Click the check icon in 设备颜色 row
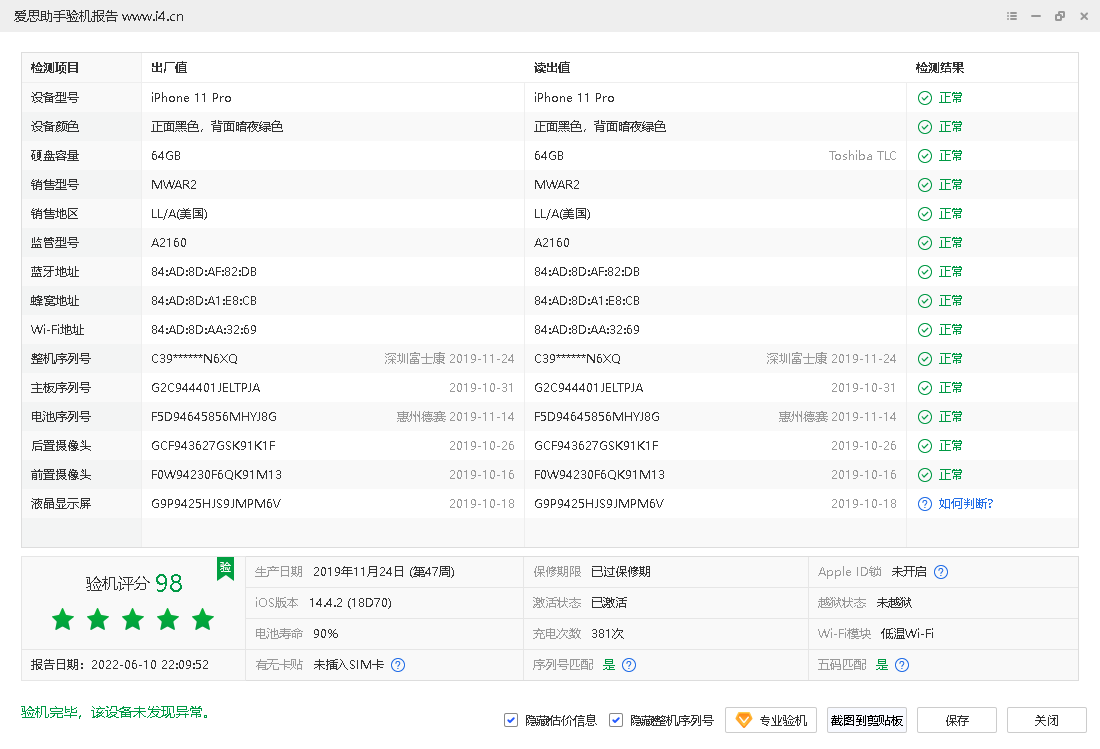1100x749 pixels. click(x=925, y=127)
